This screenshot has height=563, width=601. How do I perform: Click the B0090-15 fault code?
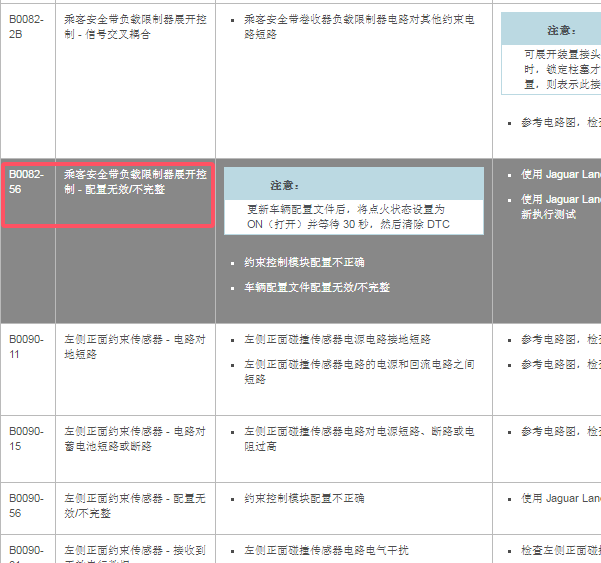(26, 438)
